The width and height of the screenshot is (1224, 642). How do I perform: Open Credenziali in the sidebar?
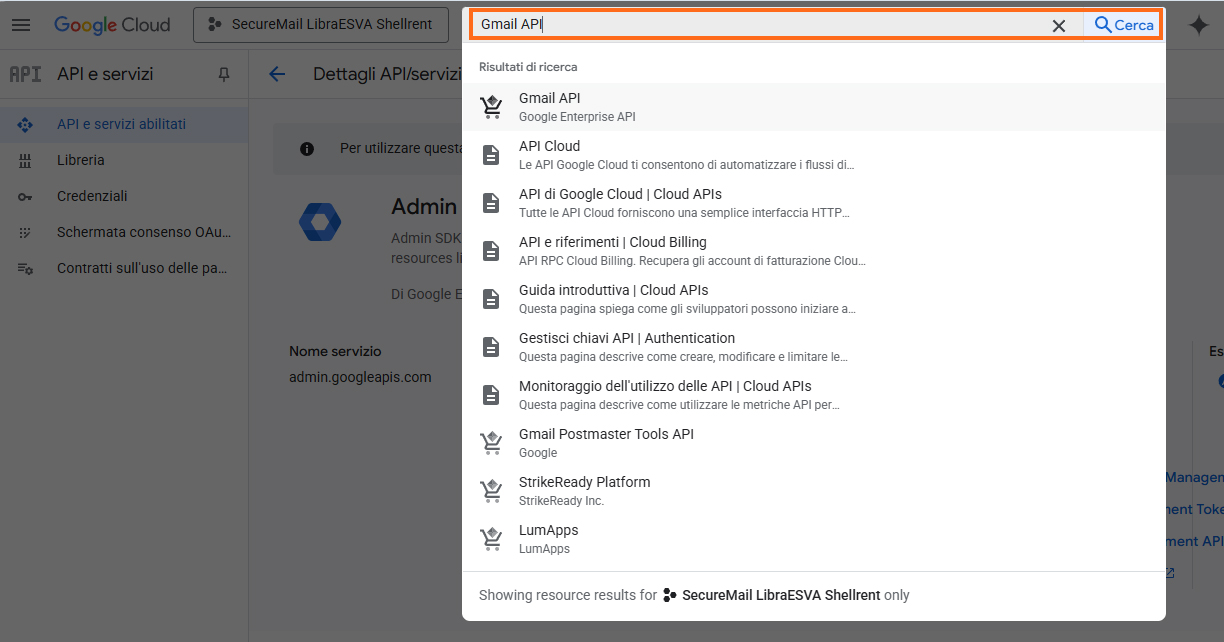point(92,196)
